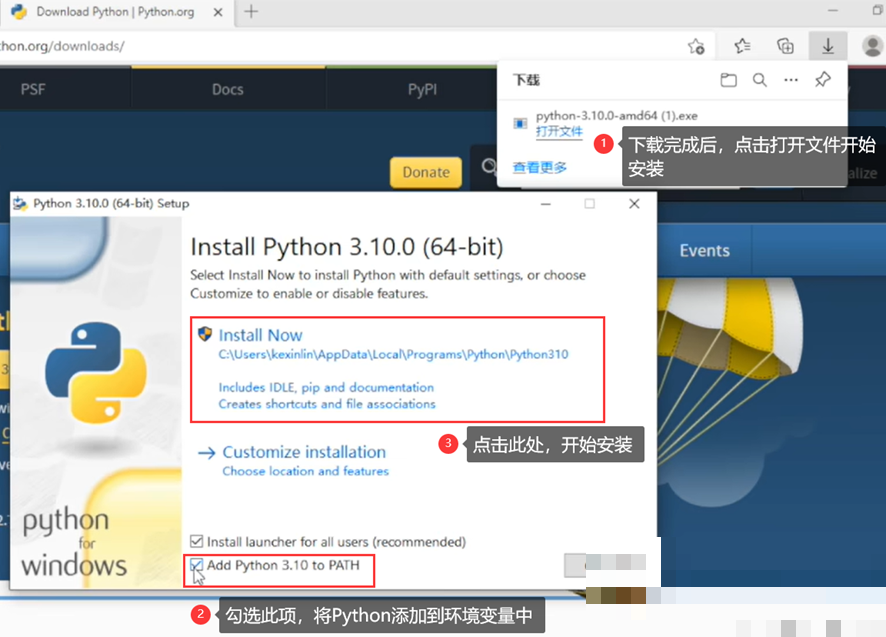
Task: Click python-3.10.0-amd64 (1).exe filename
Action: pos(616,116)
